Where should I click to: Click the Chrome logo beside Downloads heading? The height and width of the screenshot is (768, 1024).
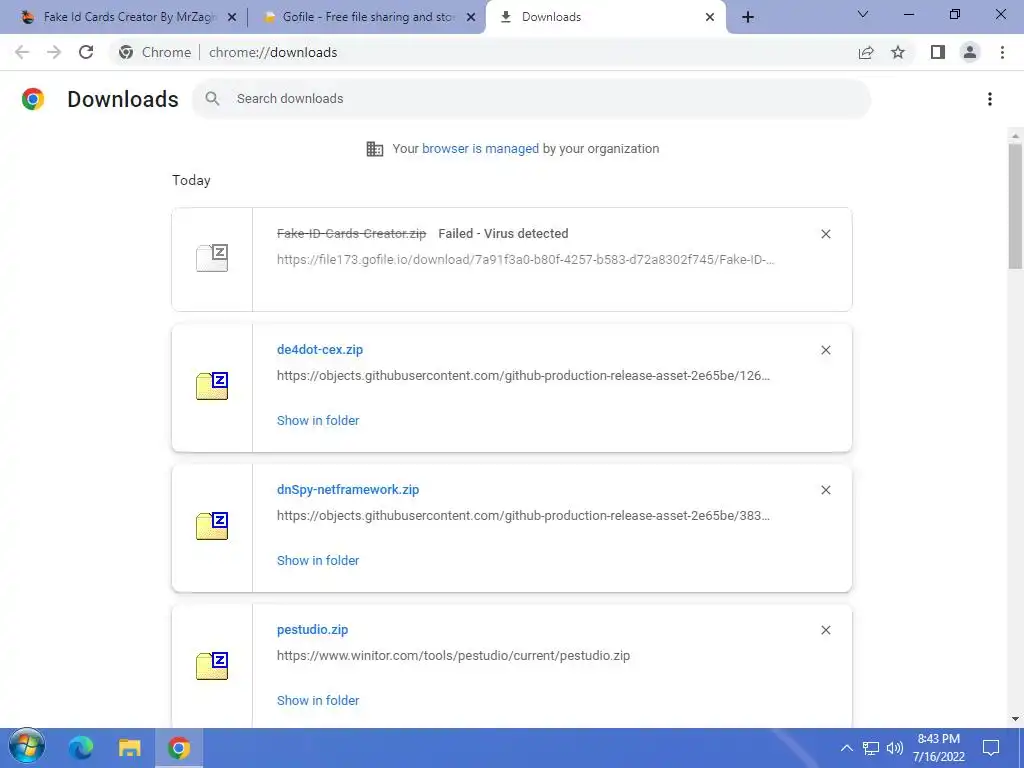(33, 99)
